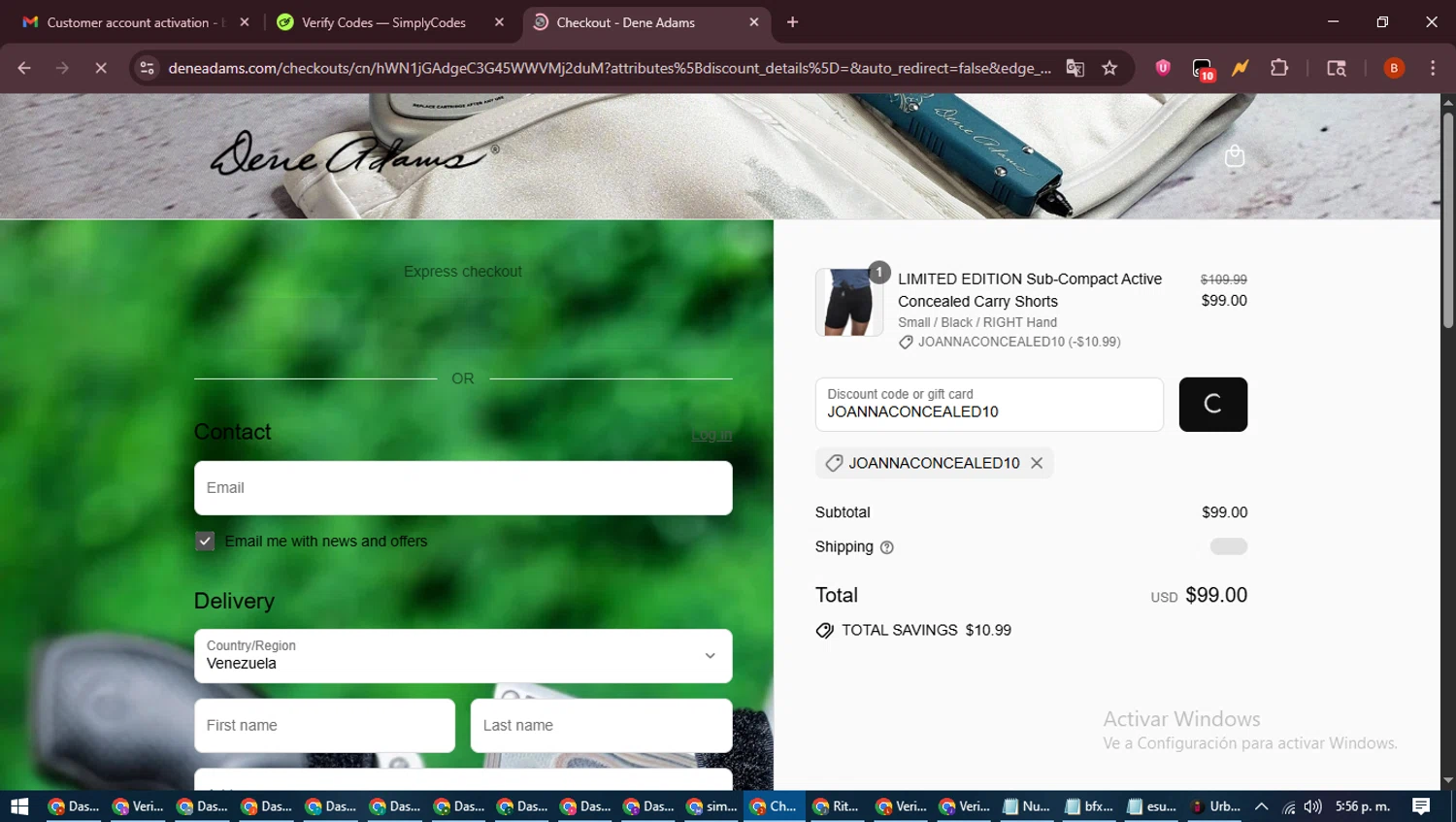This screenshot has height=822, width=1456.
Task: Open the network Wi-Fi tray icon
Action: (1288, 806)
